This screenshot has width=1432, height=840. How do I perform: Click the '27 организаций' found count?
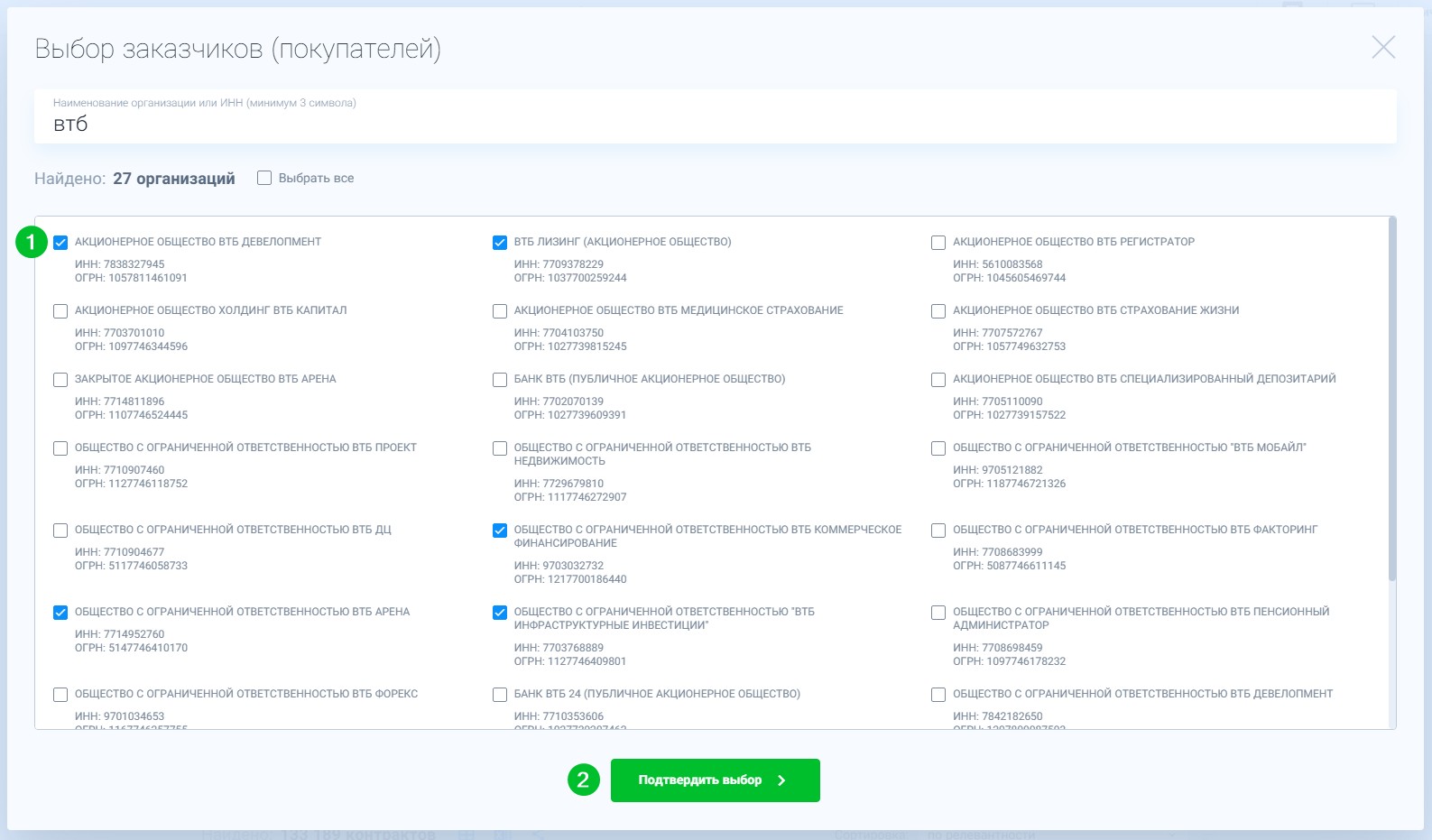174,179
